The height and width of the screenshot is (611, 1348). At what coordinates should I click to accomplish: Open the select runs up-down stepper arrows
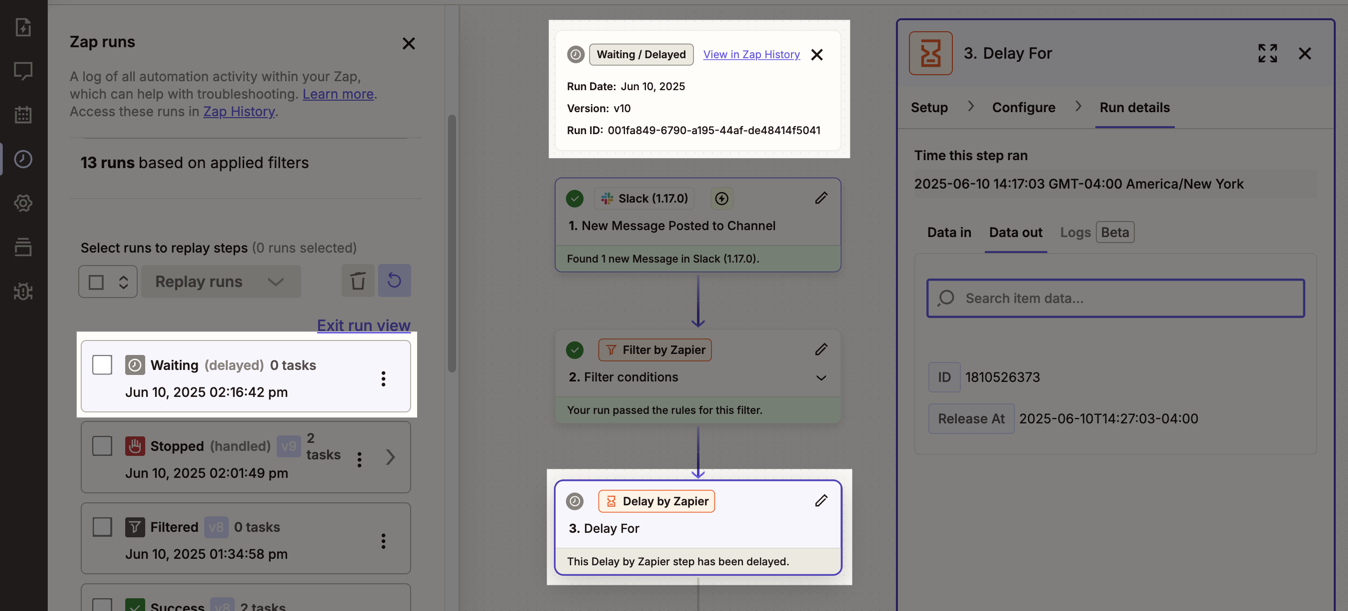pos(123,282)
